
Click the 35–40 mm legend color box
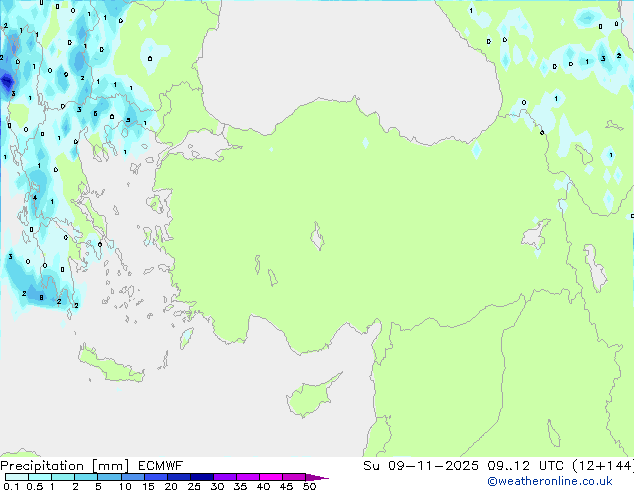247,477
